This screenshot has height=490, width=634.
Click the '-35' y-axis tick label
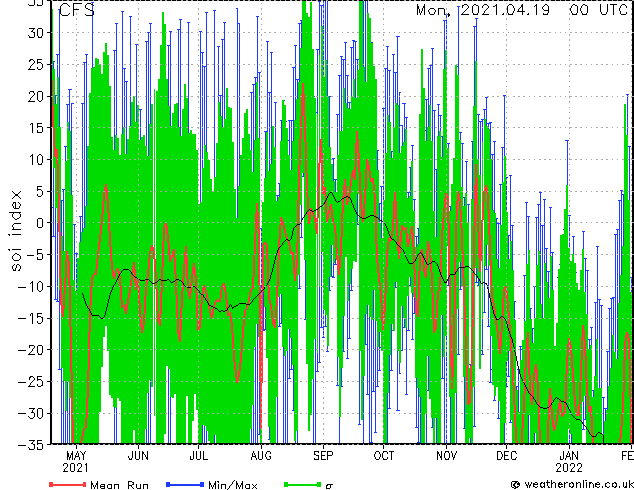click(x=31, y=445)
